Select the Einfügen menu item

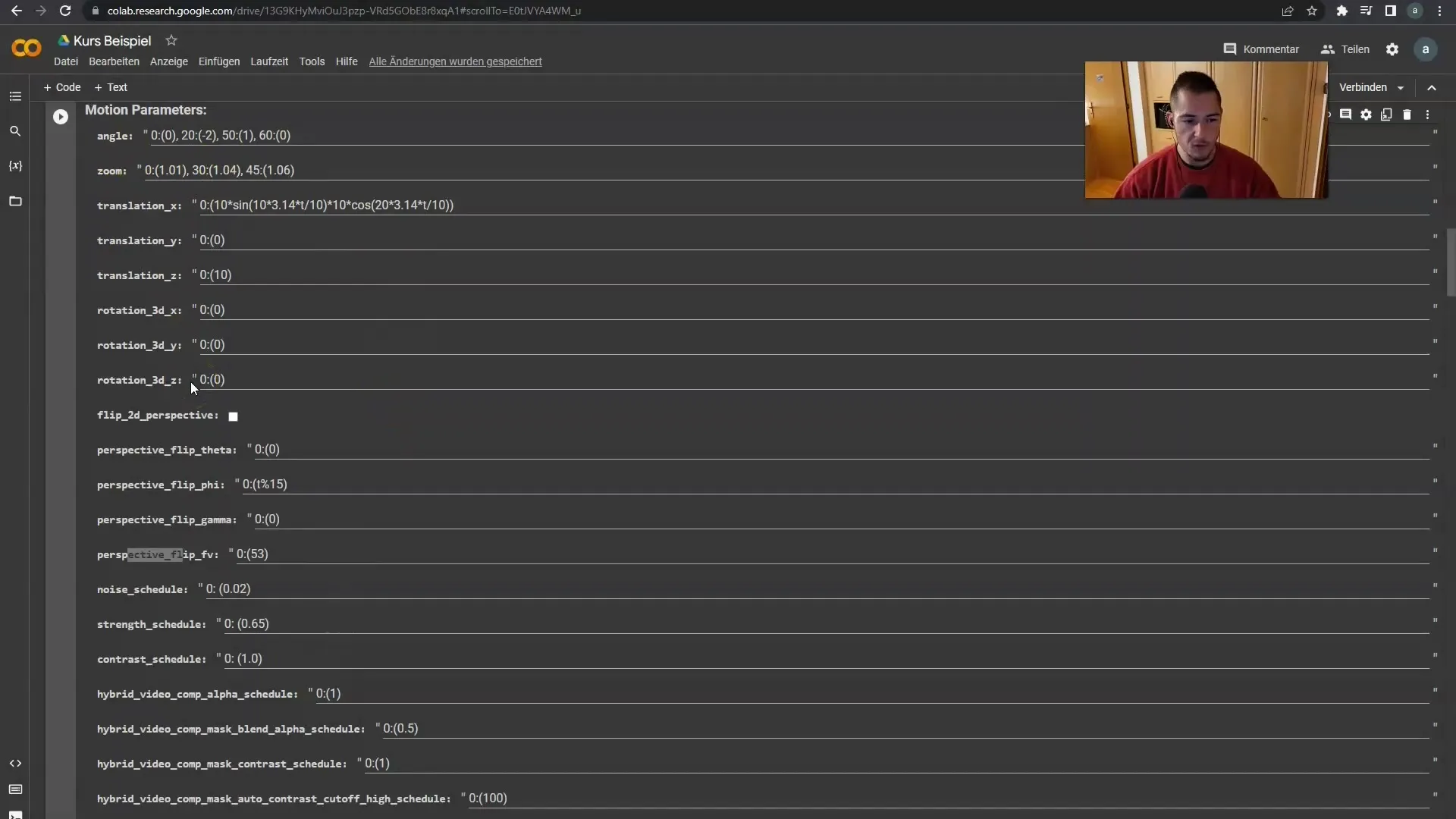point(218,61)
